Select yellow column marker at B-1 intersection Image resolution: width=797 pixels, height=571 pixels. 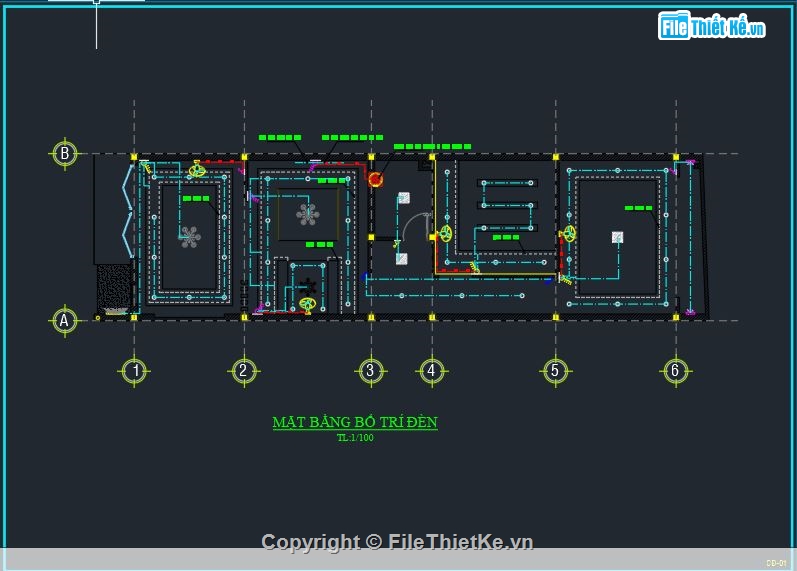pos(134,157)
